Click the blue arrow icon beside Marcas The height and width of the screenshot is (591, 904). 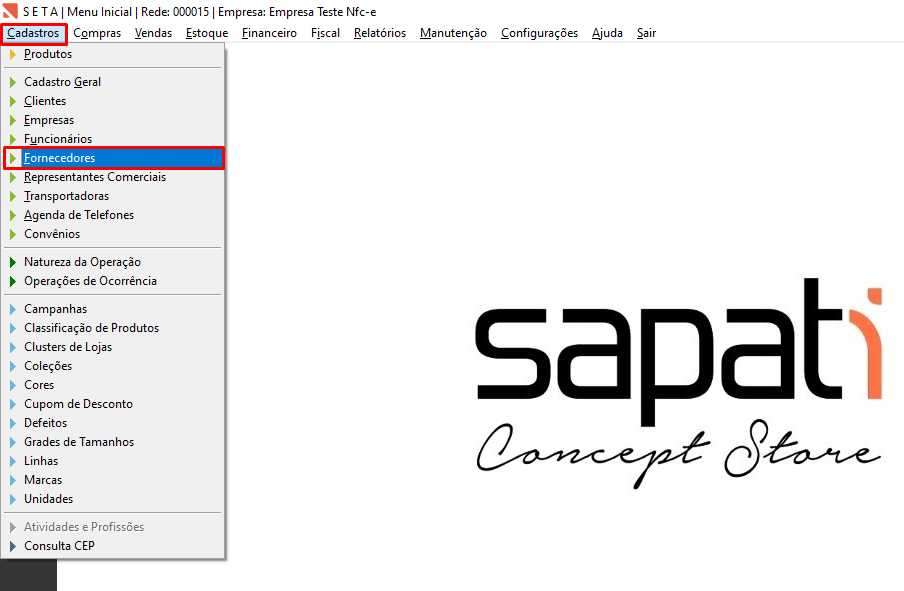coord(13,481)
